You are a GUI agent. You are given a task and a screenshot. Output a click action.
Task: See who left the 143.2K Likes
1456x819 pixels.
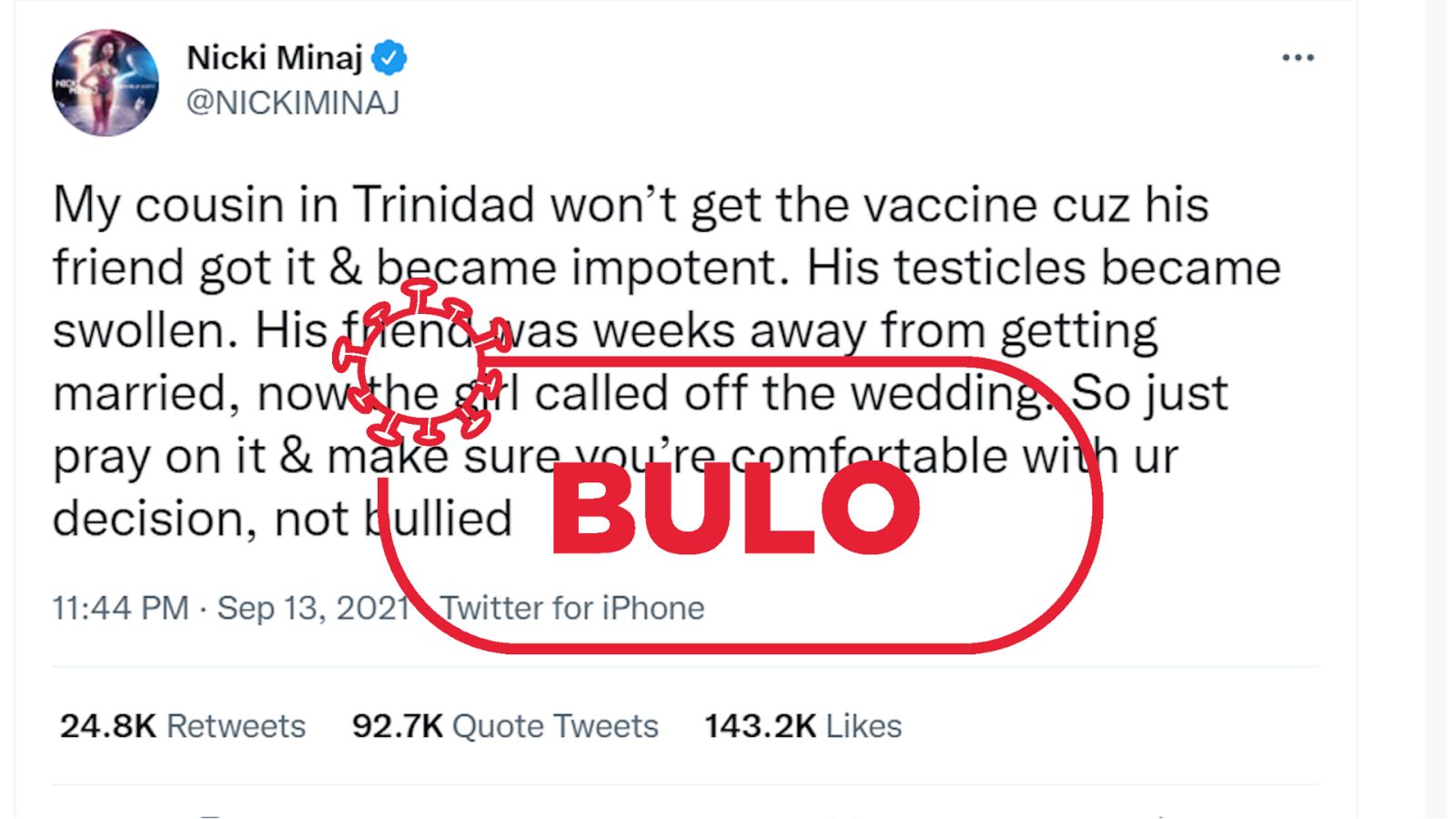click(862, 726)
